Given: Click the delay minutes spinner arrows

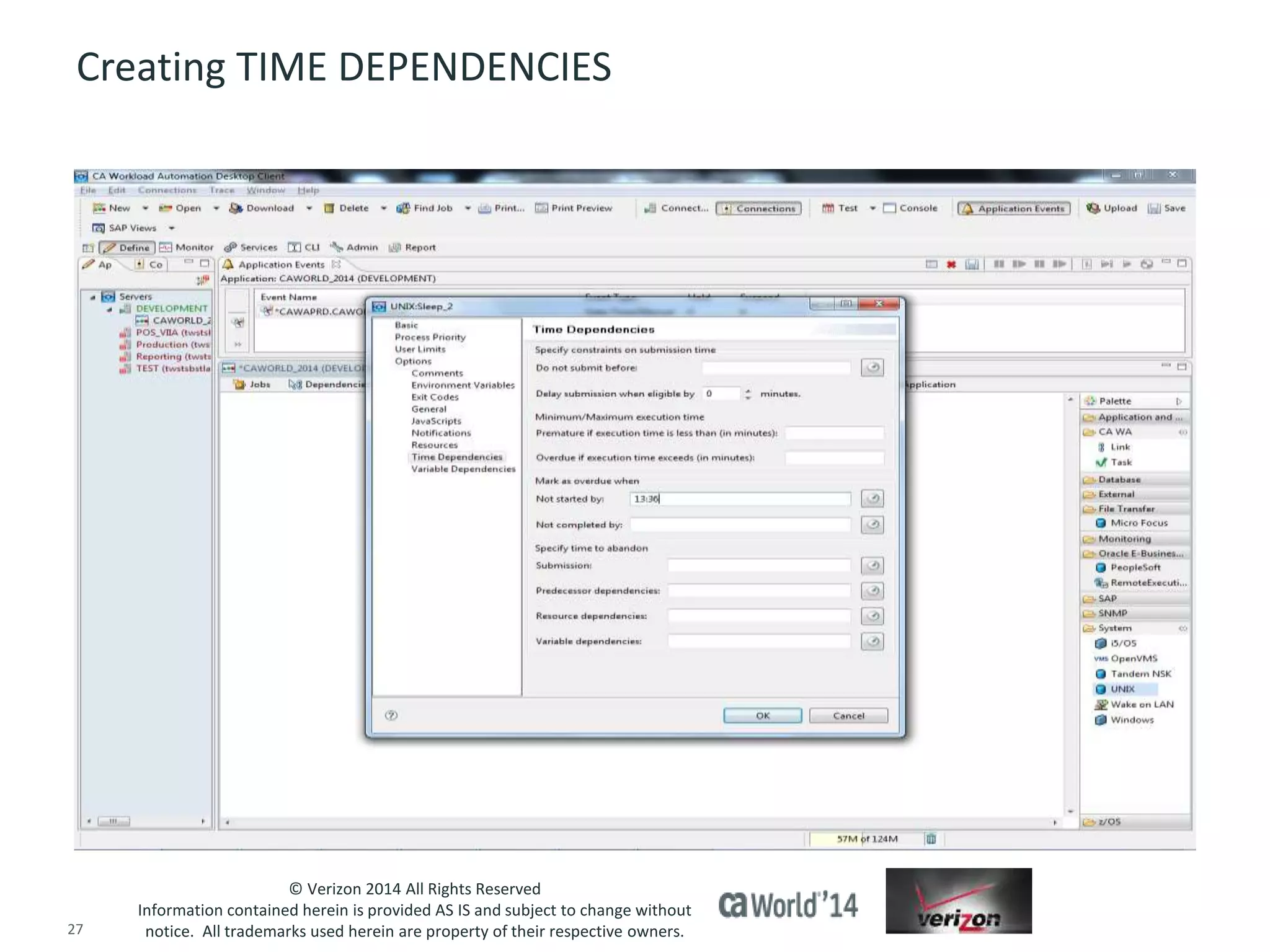Looking at the screenshot, I should 748,394.
